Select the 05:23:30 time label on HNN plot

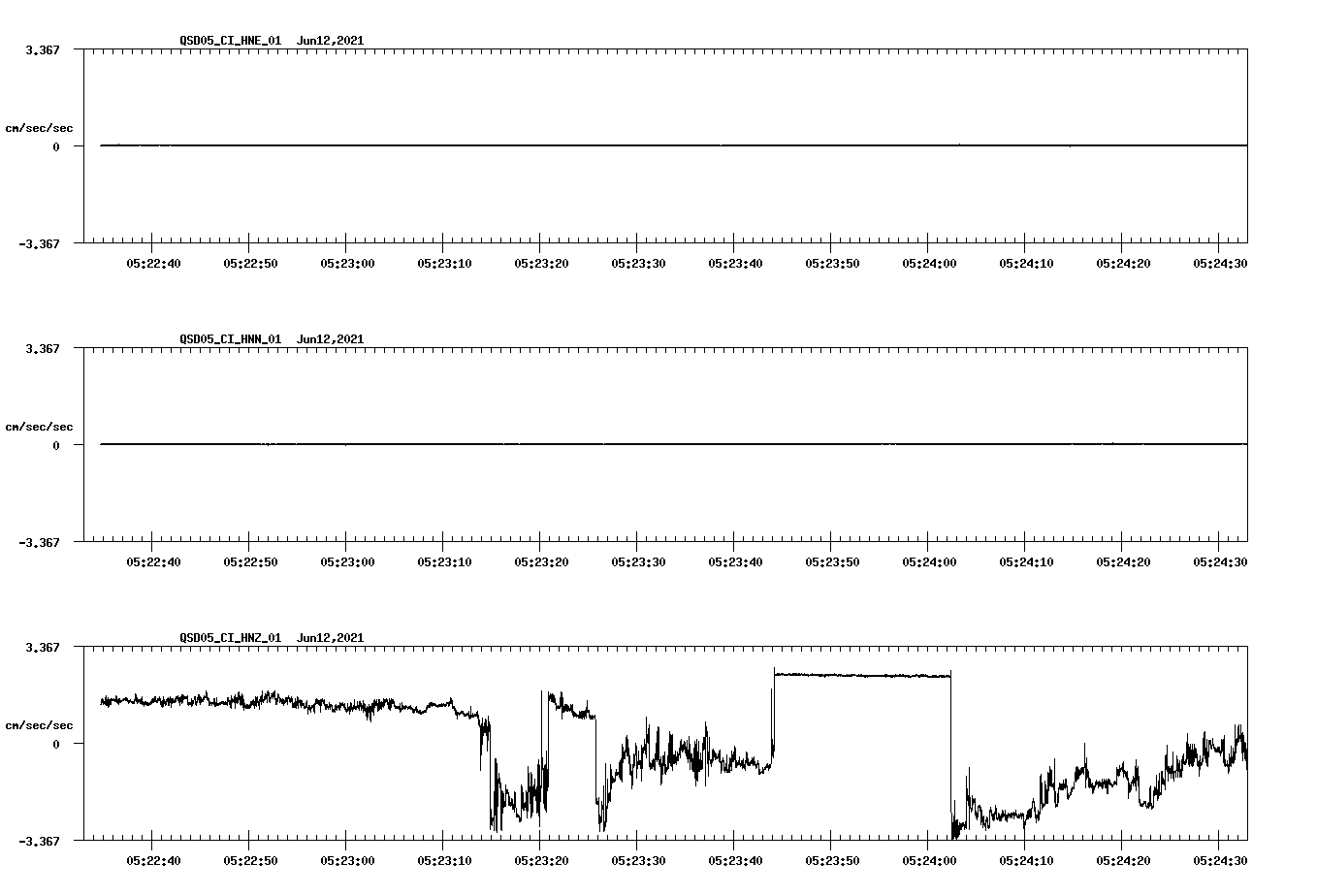click(x=638, y=561)
